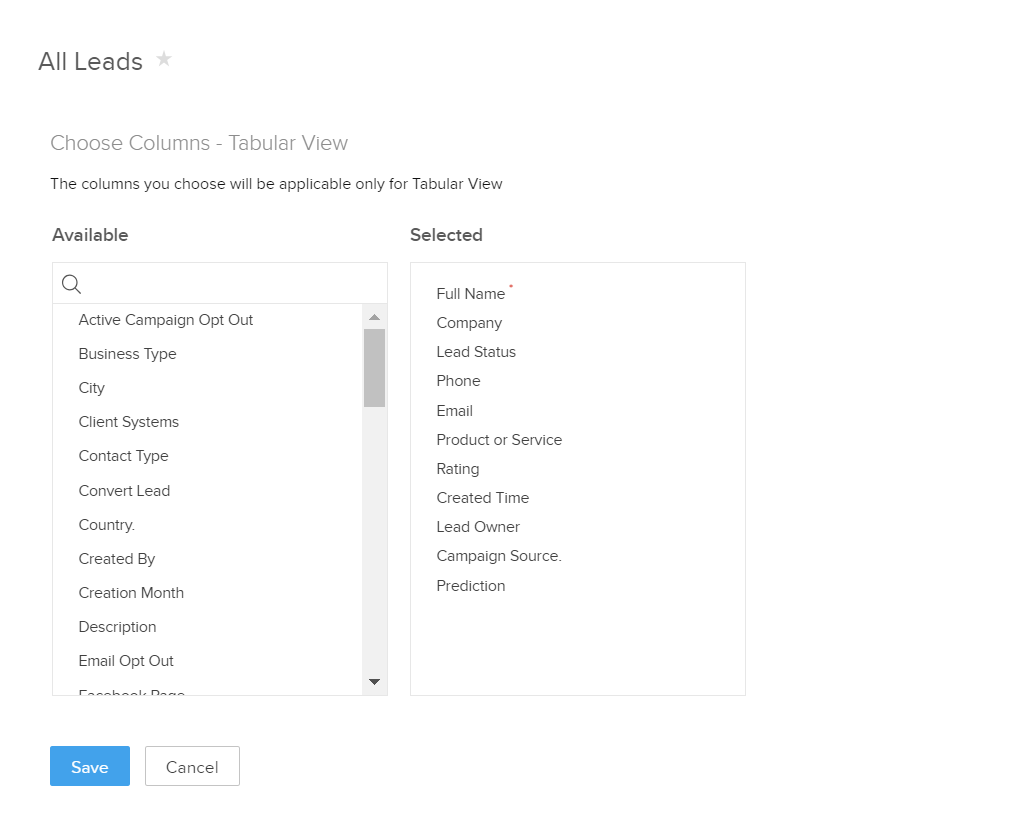Choose City from the Available columns
1023x822 pixels.
click(92, 388)
